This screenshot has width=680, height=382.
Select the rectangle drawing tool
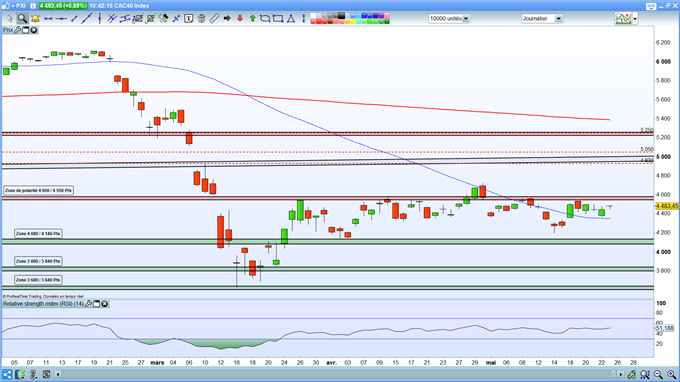pyautogui.click(x=278, y=19)
